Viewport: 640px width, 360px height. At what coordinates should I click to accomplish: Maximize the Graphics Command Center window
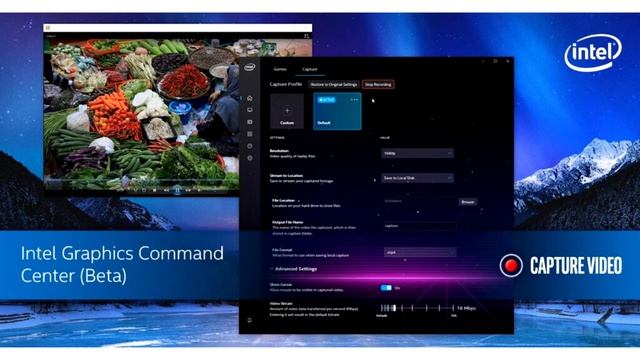click(x=495, y=61)
